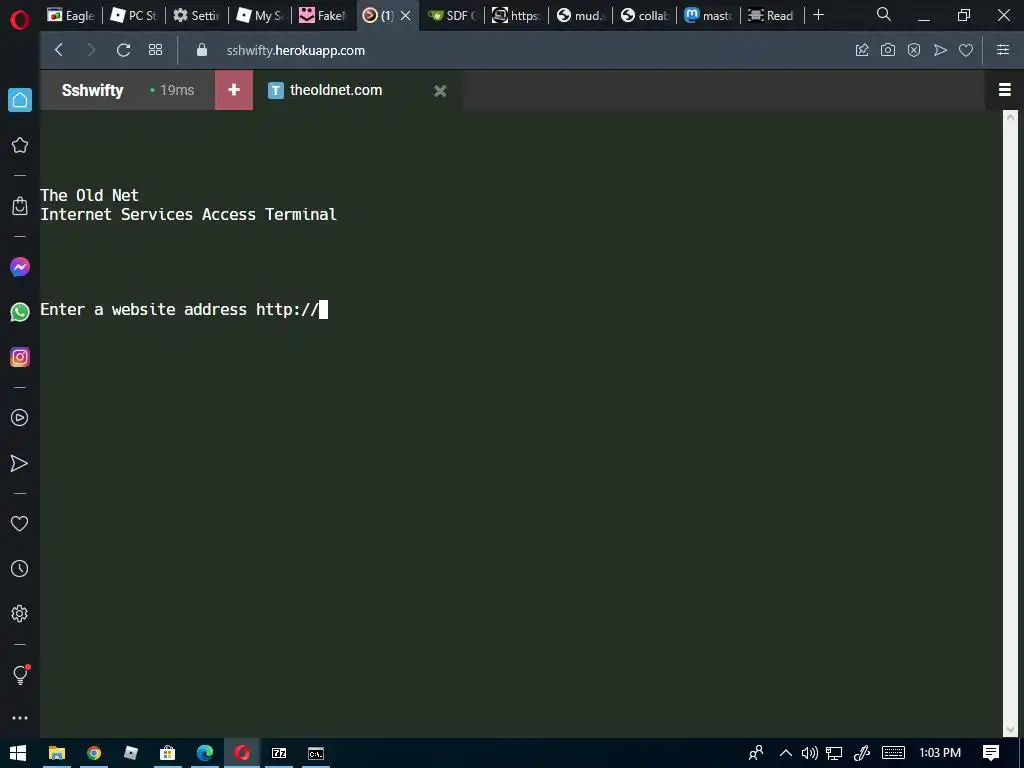1024x768 pixels.
Task: Go forward to the next page
Action: (x=91, y=50)
